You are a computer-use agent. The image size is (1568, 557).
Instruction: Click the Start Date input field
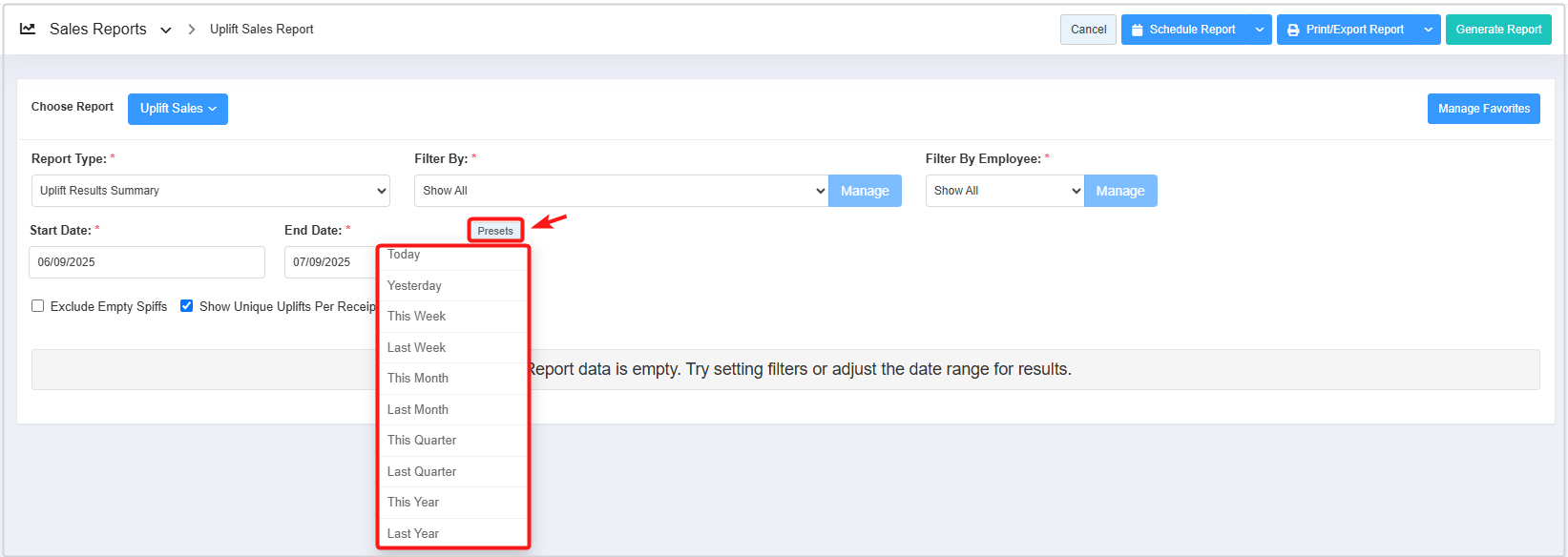147,262
